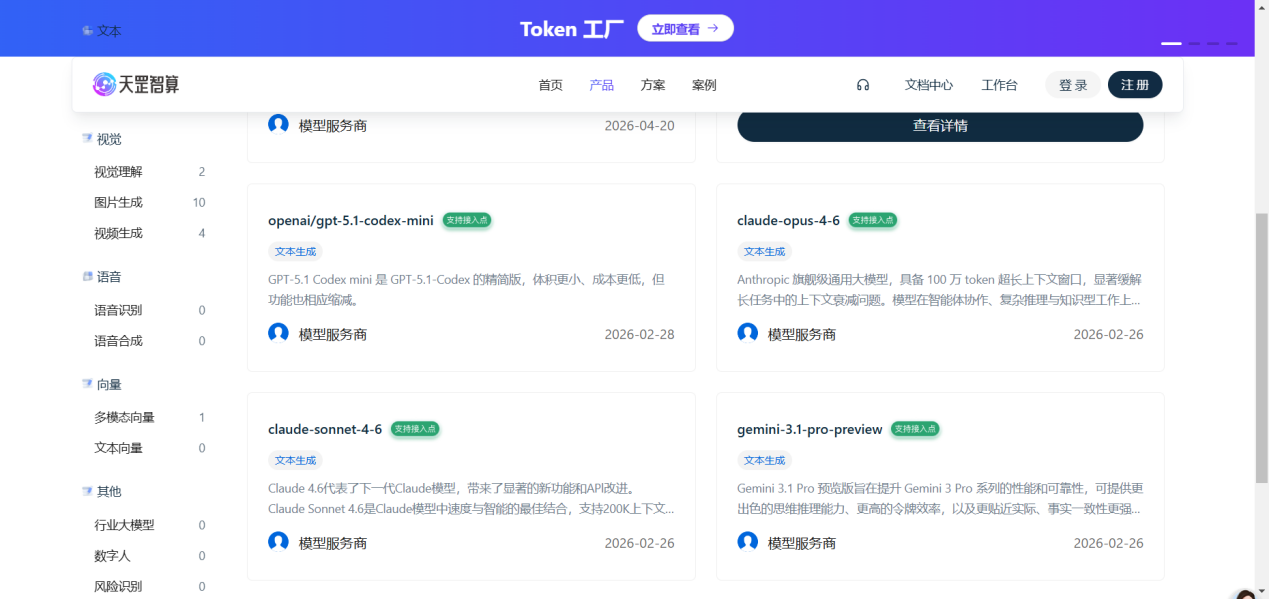Viewport: 1269px width, 599px height.
Task: Click 立即查看 banner button
Action: click(x=685, y=28)
